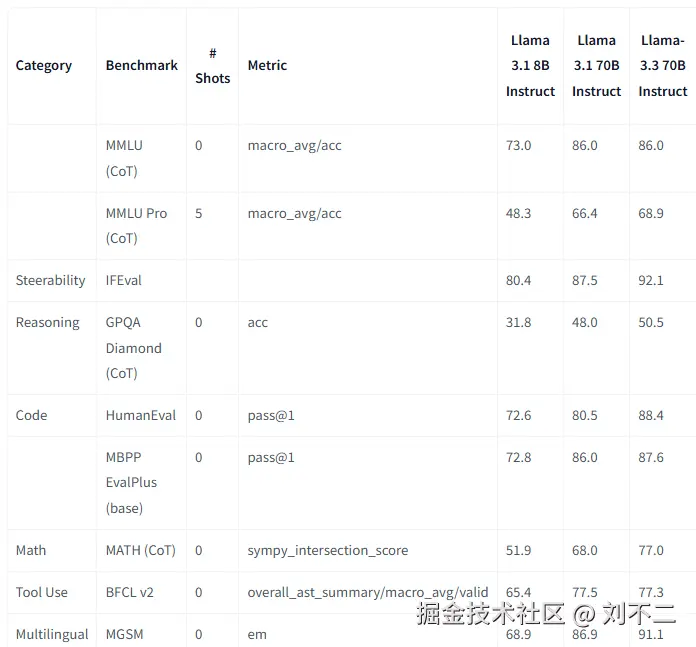Click the "Multilingual" category cell

tap(52, 635)
